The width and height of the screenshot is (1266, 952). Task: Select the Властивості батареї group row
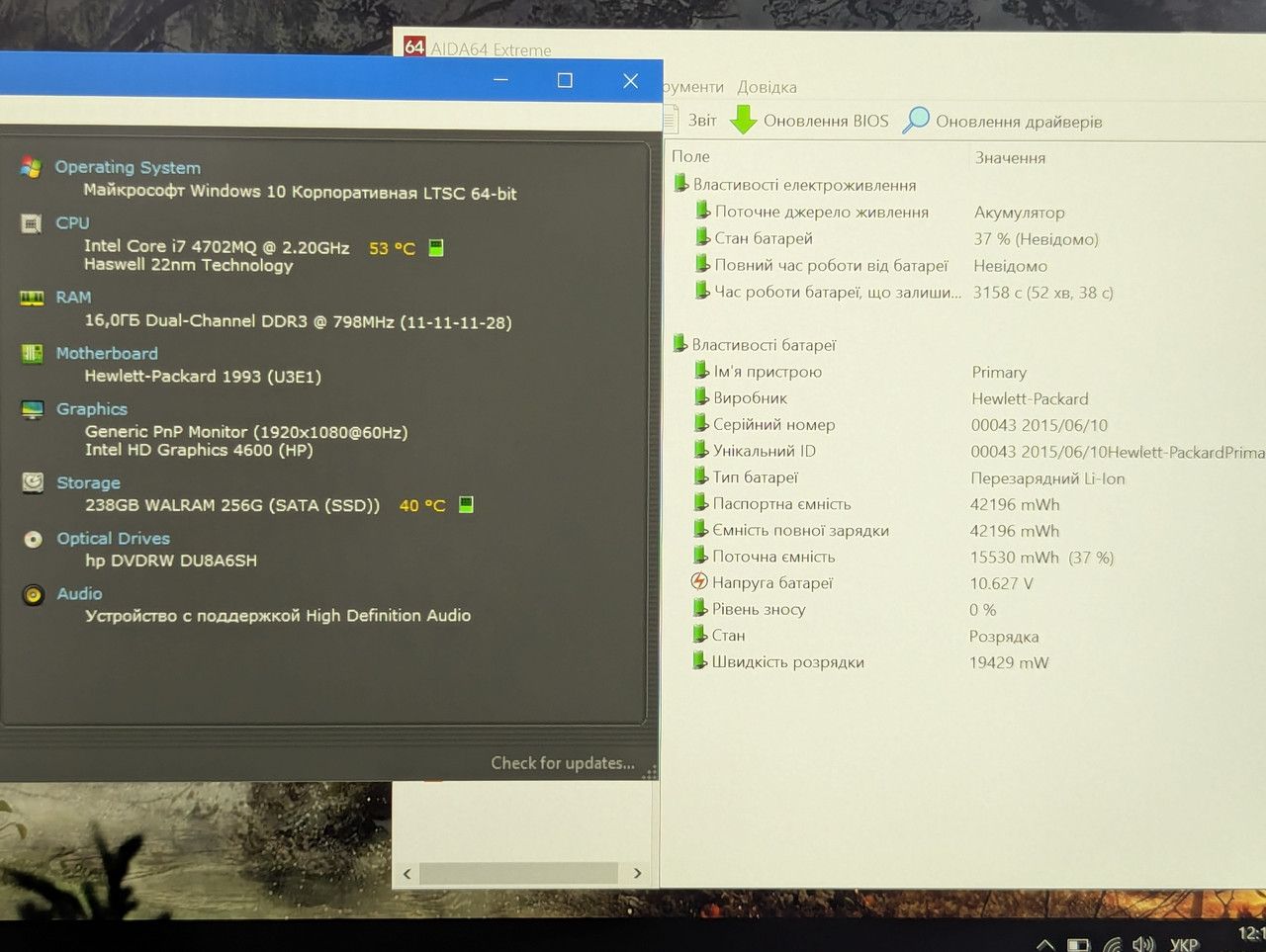tap(755, 345)
